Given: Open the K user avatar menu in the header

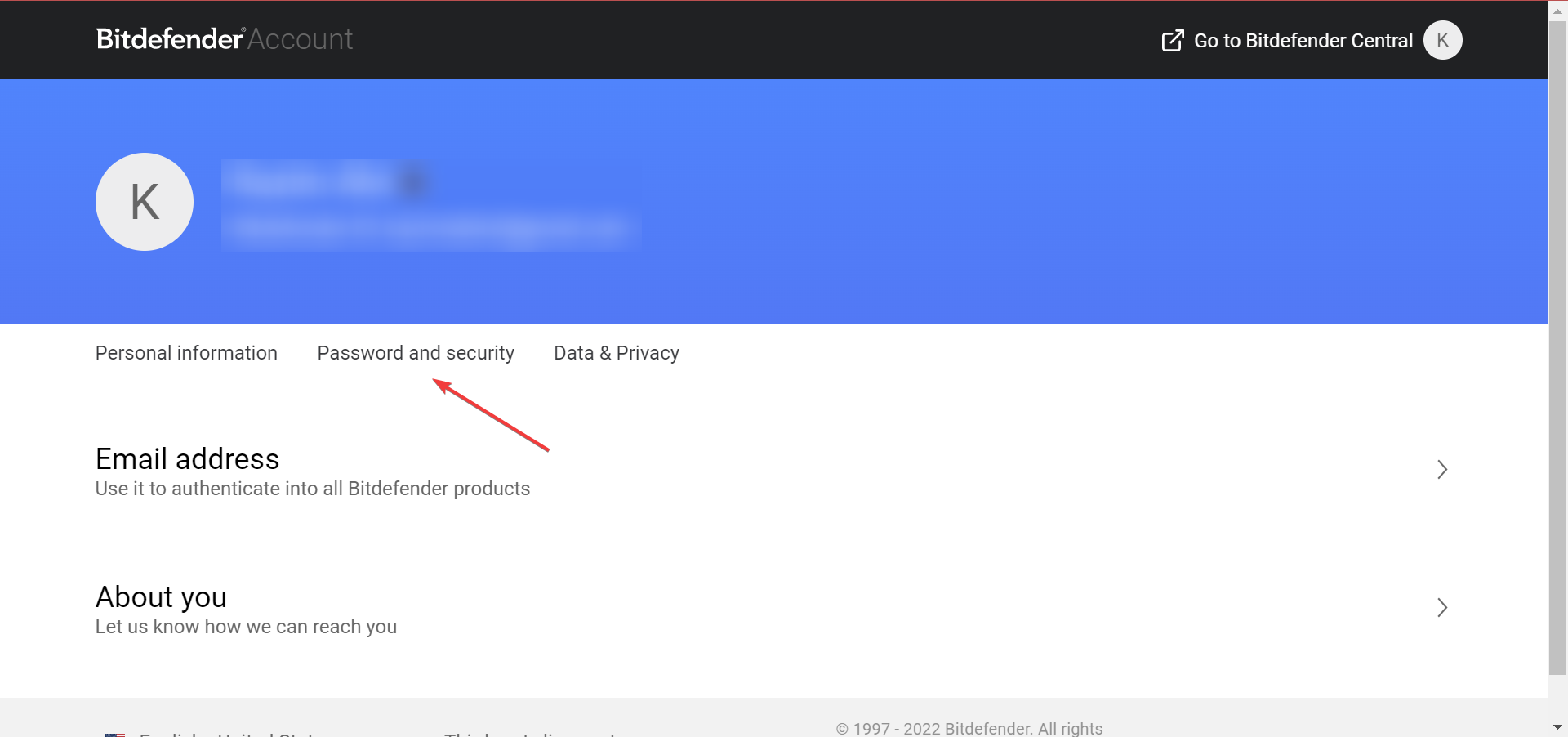Looking at the screenshot, I should (1442, 40).
